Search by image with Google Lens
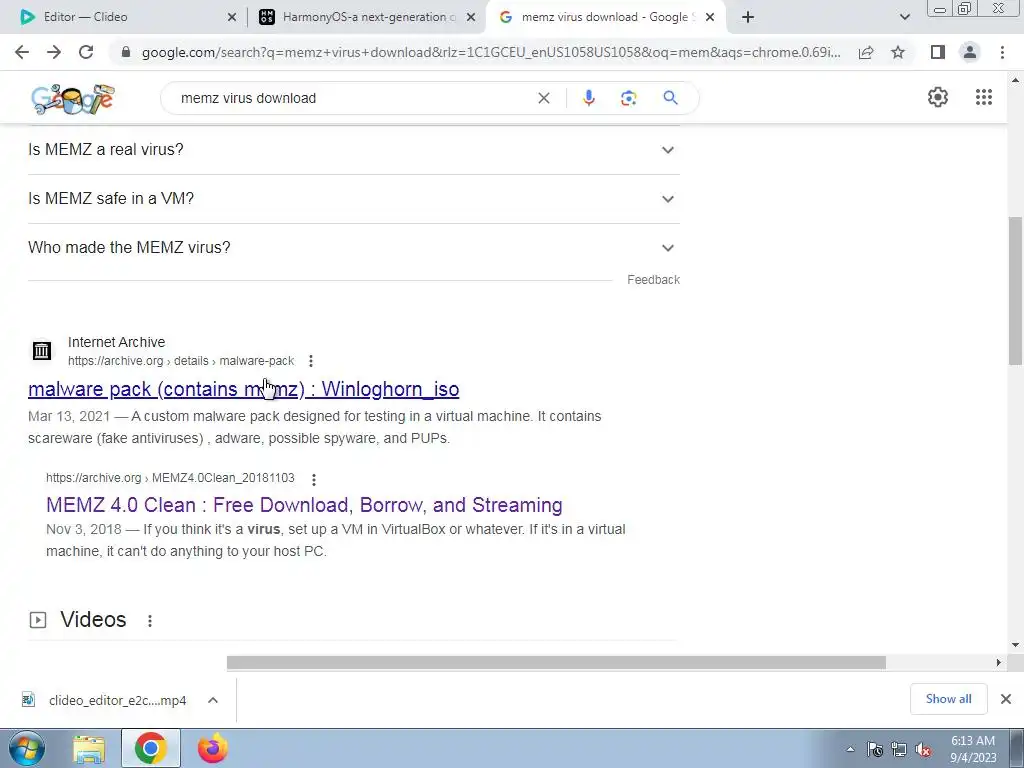The height and width of the screenshot is (768, 1024). 628,98
